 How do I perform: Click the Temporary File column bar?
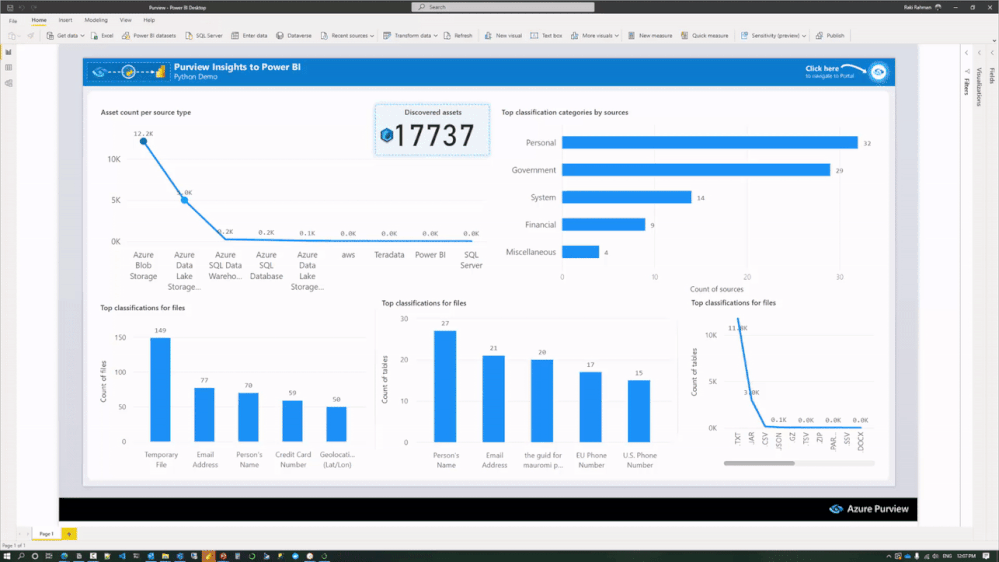click(x=160, y=389)
